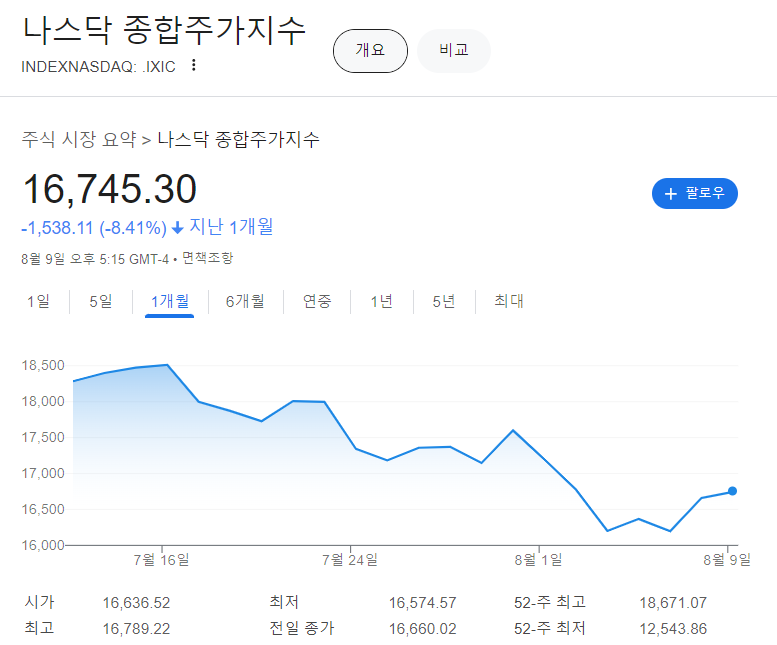Select the 1개월 time range tab
This screenshot has width=777, height=645.
[169, 301]
